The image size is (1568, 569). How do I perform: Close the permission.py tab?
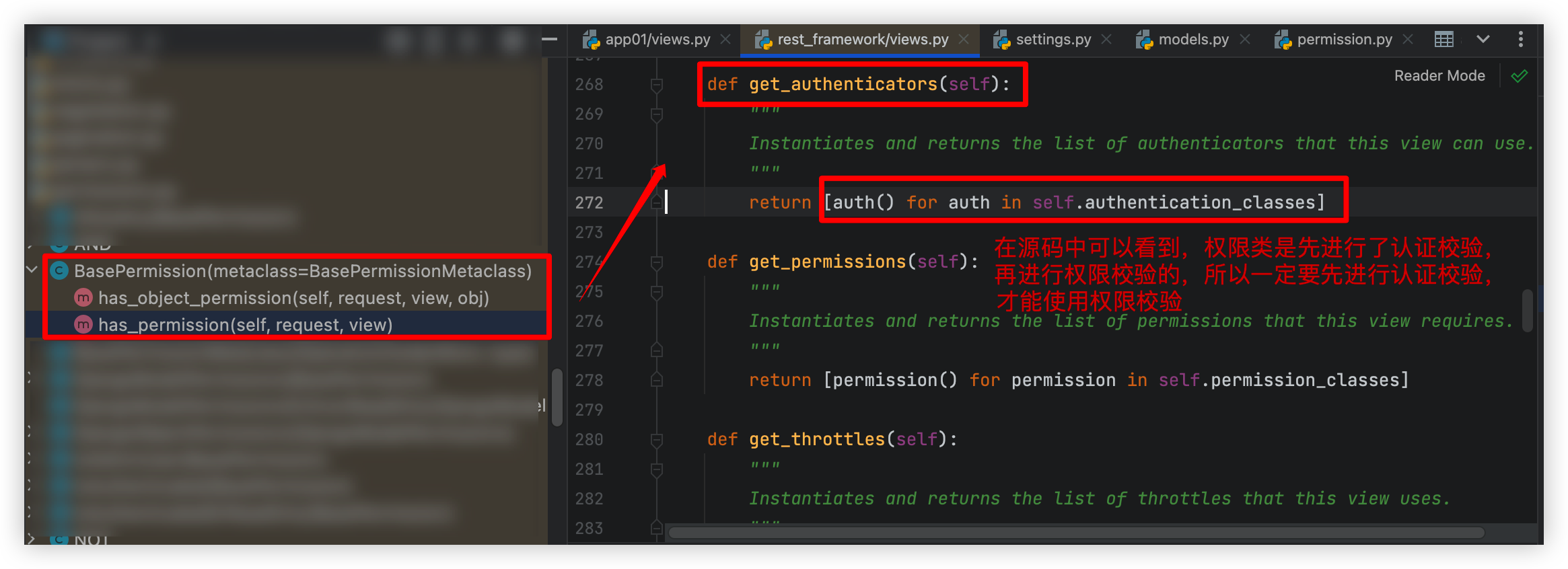coord(1408,40)
